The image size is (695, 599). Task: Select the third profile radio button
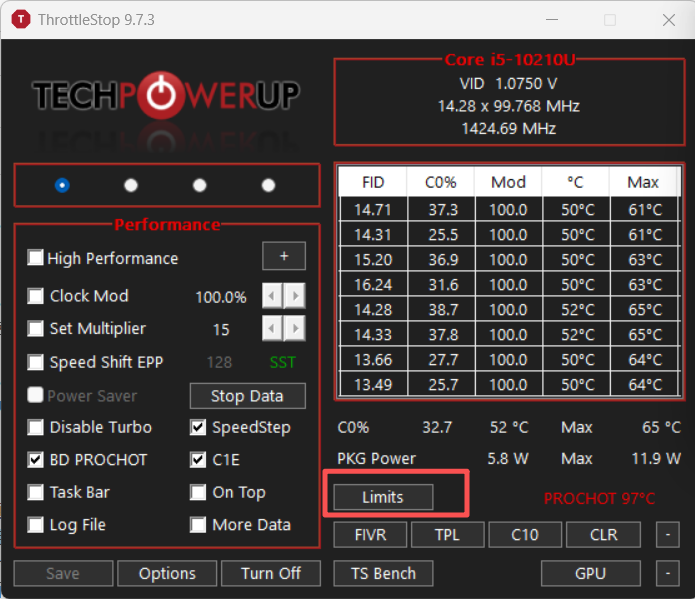coord(199,185)
